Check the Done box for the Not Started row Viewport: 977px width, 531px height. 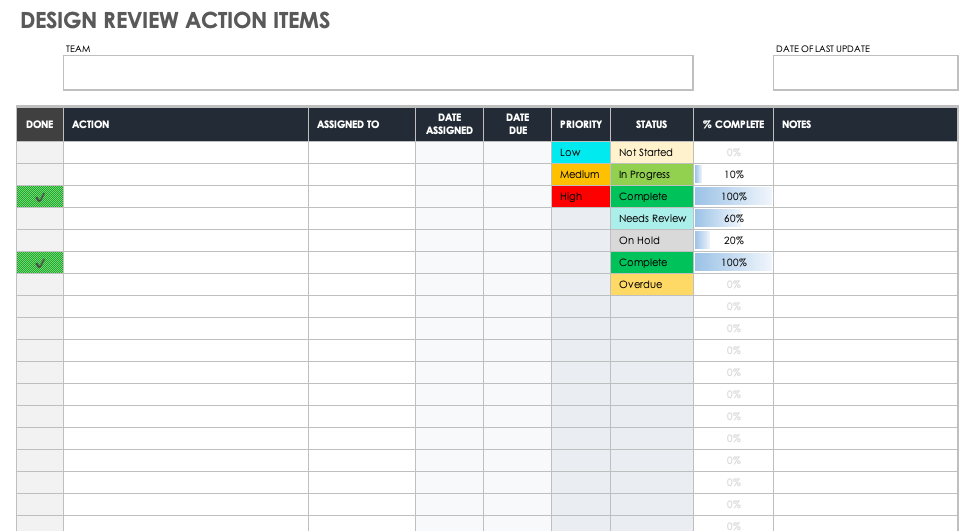40,153
